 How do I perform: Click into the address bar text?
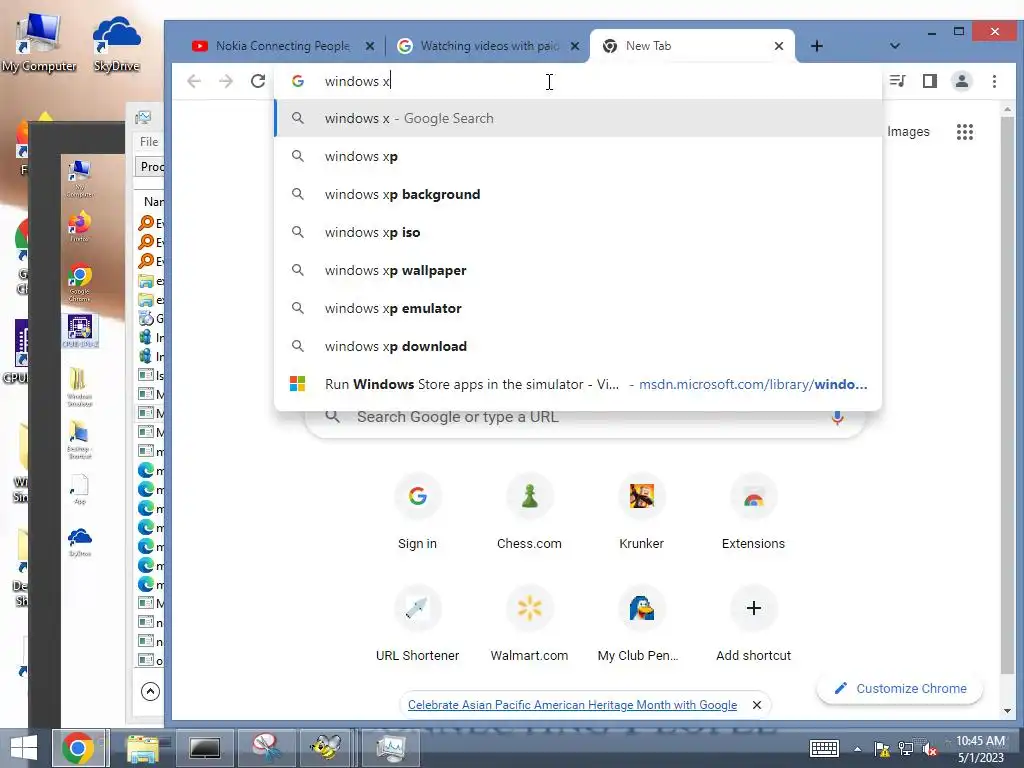(357, 81)
